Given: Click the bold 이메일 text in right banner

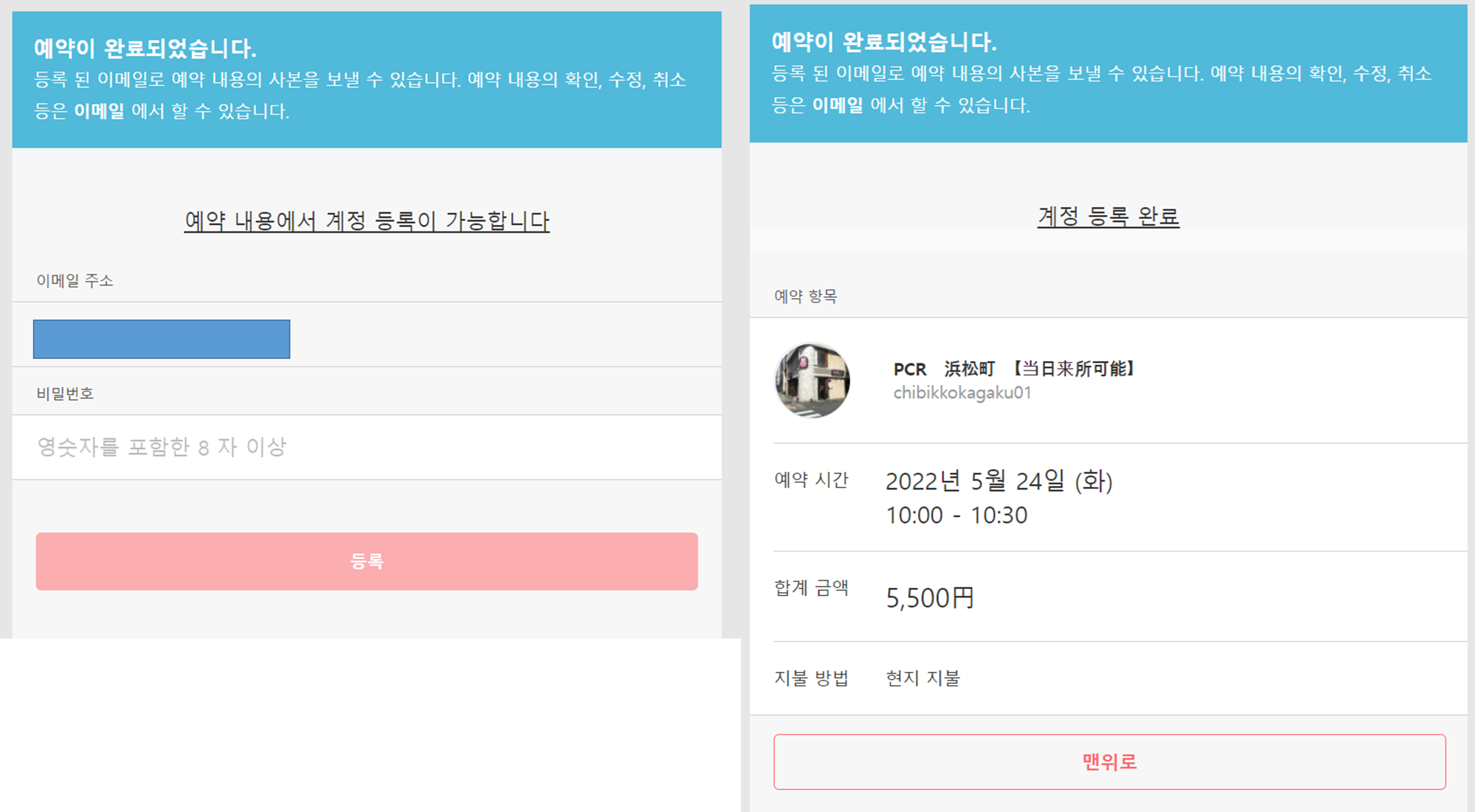Looking at the screenshot, I should (837, 105).
